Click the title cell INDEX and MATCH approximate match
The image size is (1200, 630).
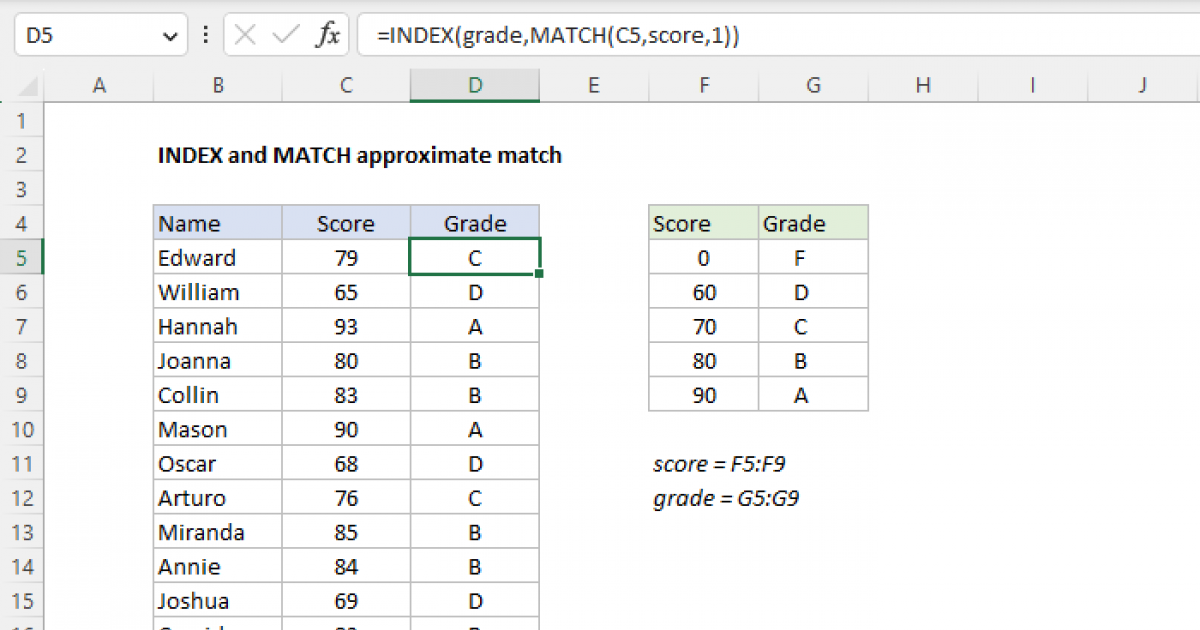360,156
